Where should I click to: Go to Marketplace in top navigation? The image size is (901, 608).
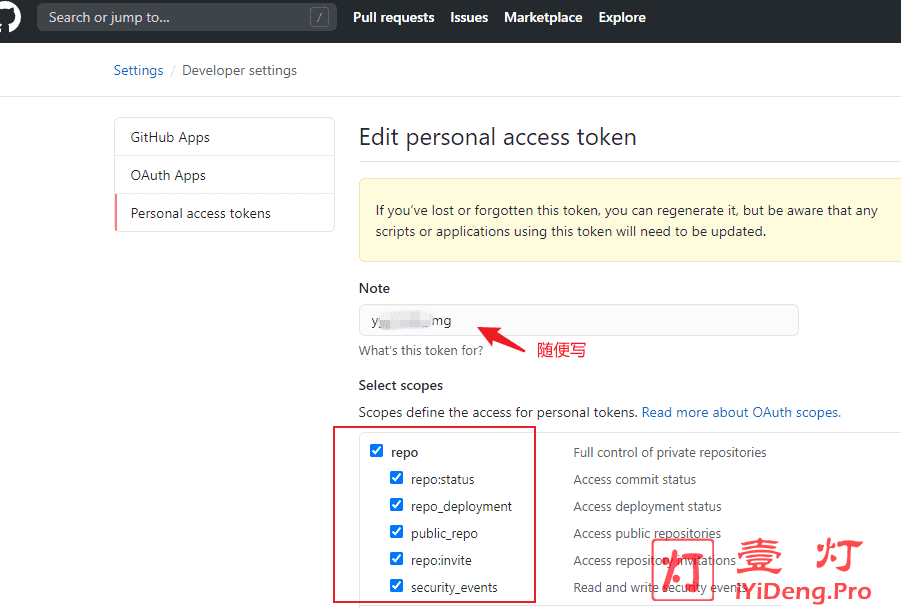(x=543, y=17)
